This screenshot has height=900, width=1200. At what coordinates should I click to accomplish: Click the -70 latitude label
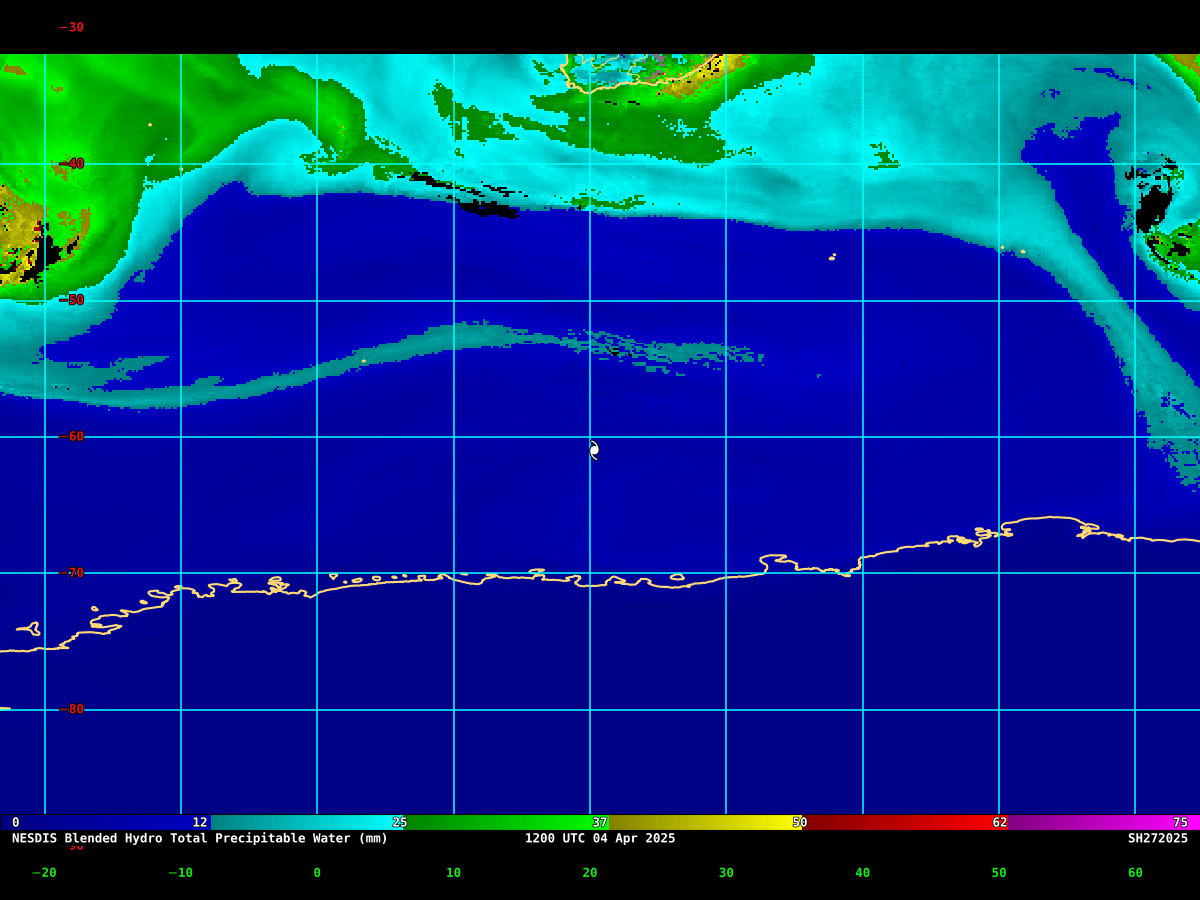71,573
